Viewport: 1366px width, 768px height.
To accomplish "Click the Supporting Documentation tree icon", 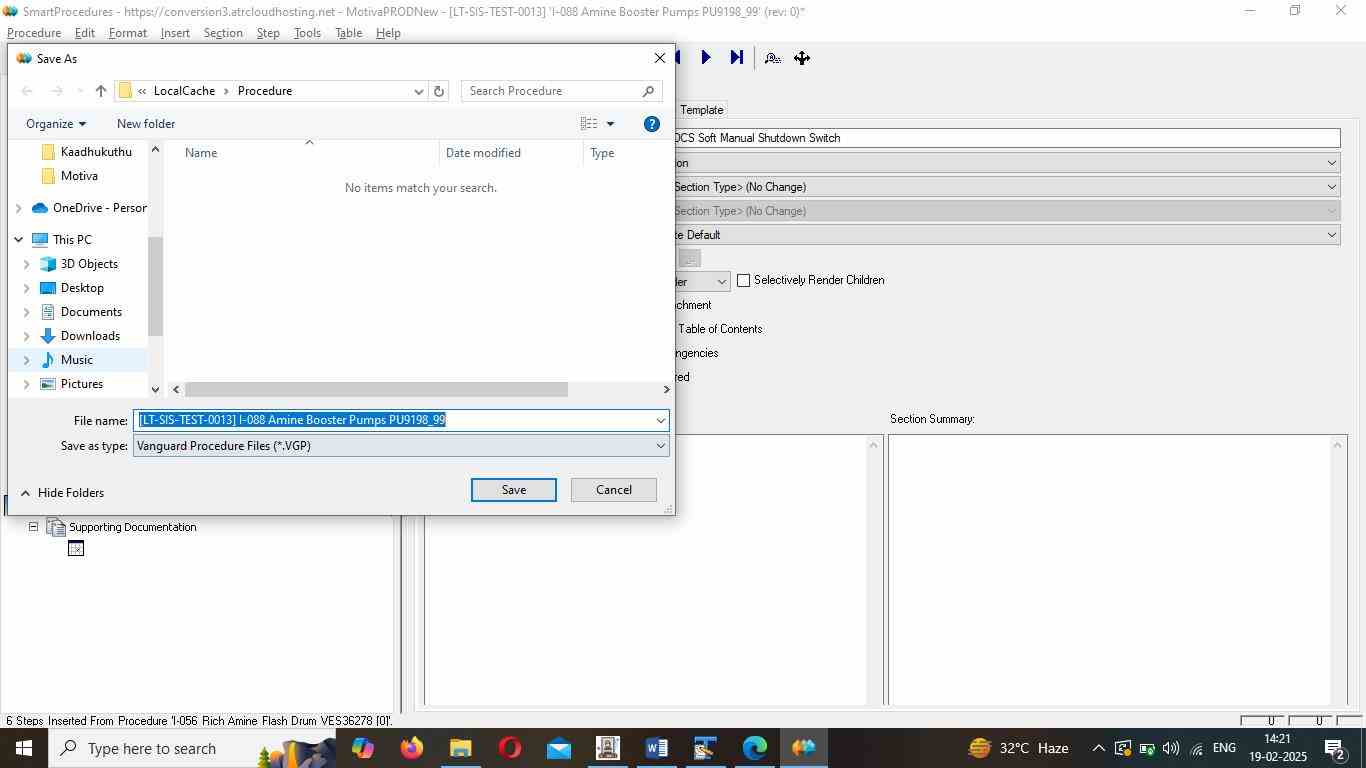I will pos(56,527).
